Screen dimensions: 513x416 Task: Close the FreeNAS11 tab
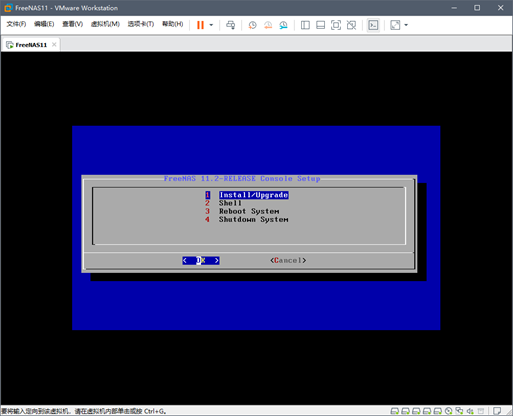tap(54, 45)
